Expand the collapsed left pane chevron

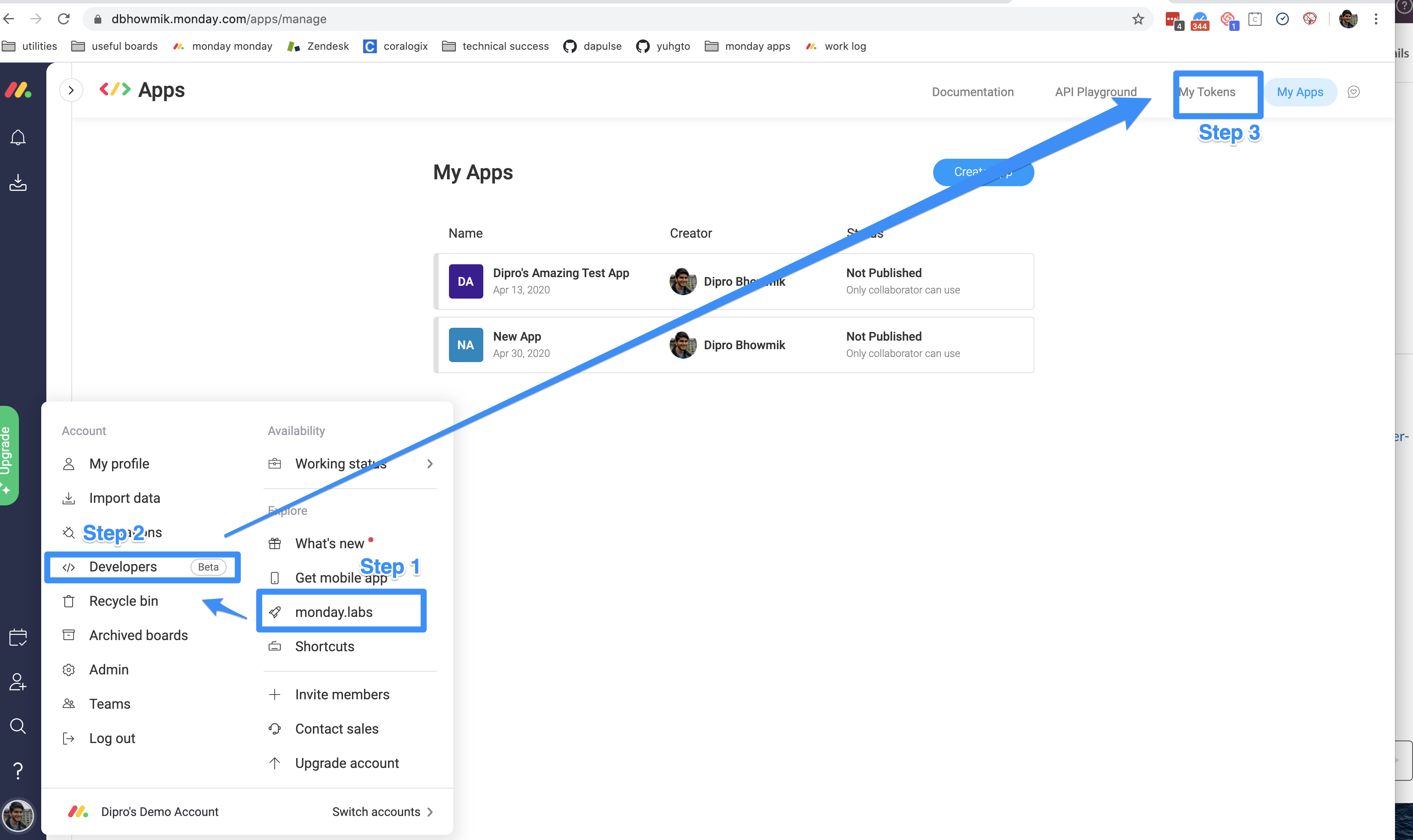71,90
